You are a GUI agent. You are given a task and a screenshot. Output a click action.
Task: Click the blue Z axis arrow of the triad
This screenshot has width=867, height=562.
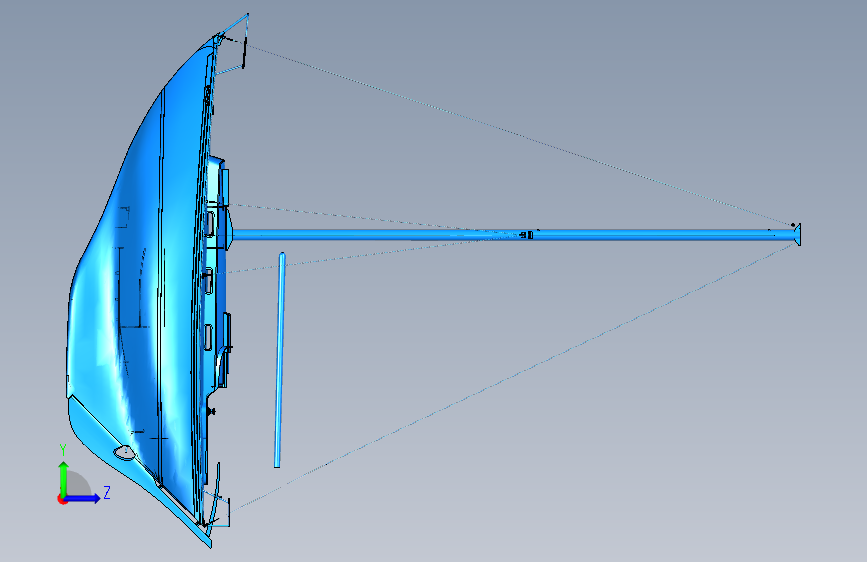pos(83,498)
